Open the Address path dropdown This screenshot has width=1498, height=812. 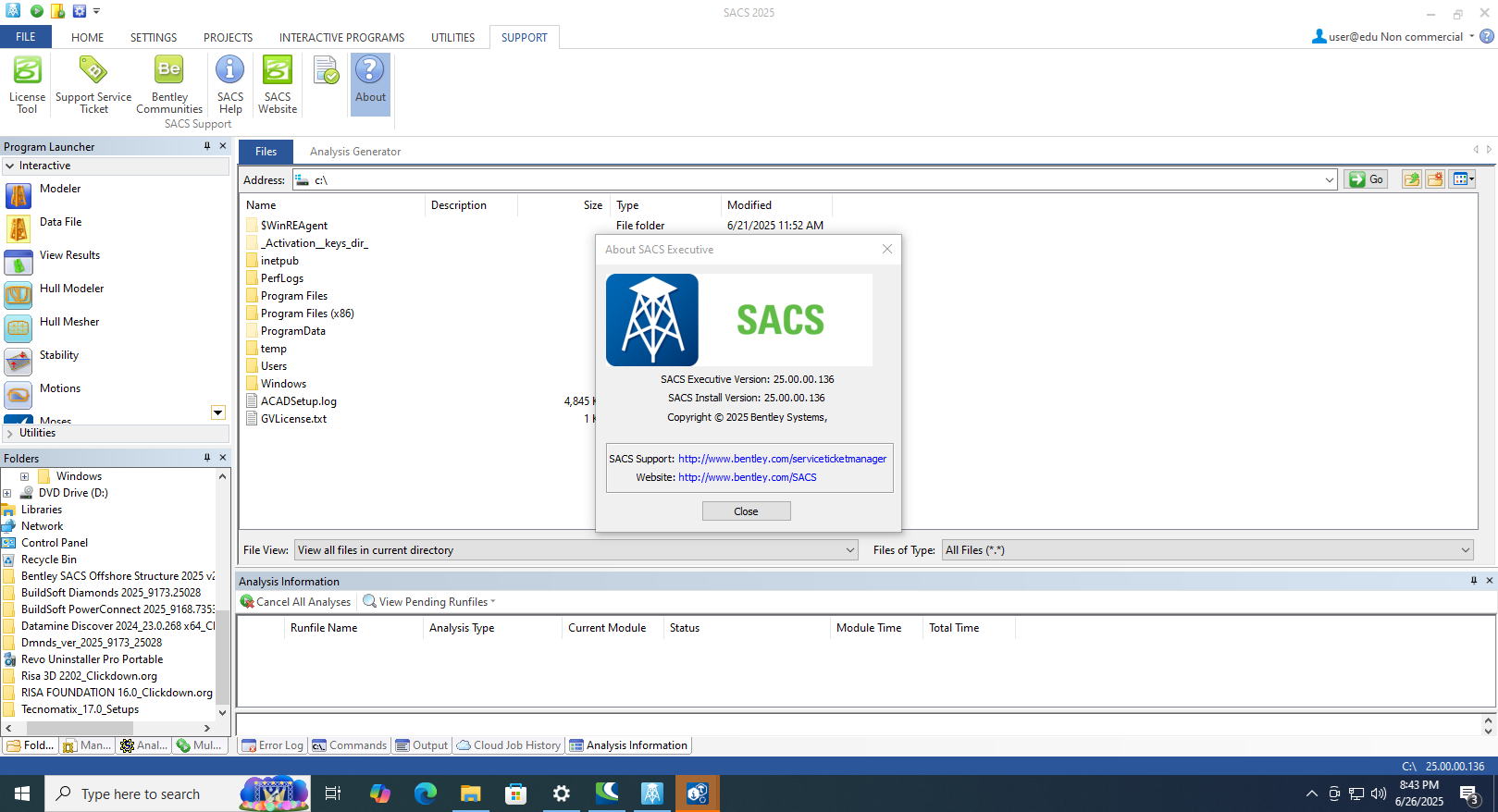point(1330,180)
